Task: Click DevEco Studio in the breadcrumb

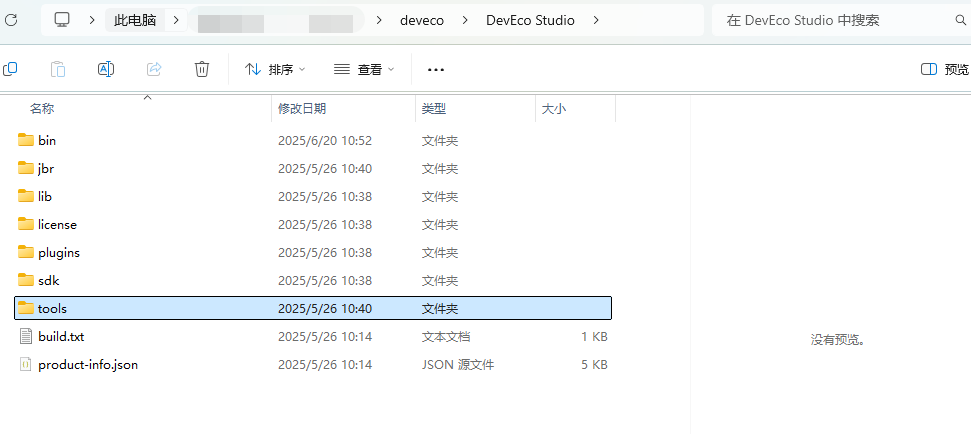Action: 530,20
